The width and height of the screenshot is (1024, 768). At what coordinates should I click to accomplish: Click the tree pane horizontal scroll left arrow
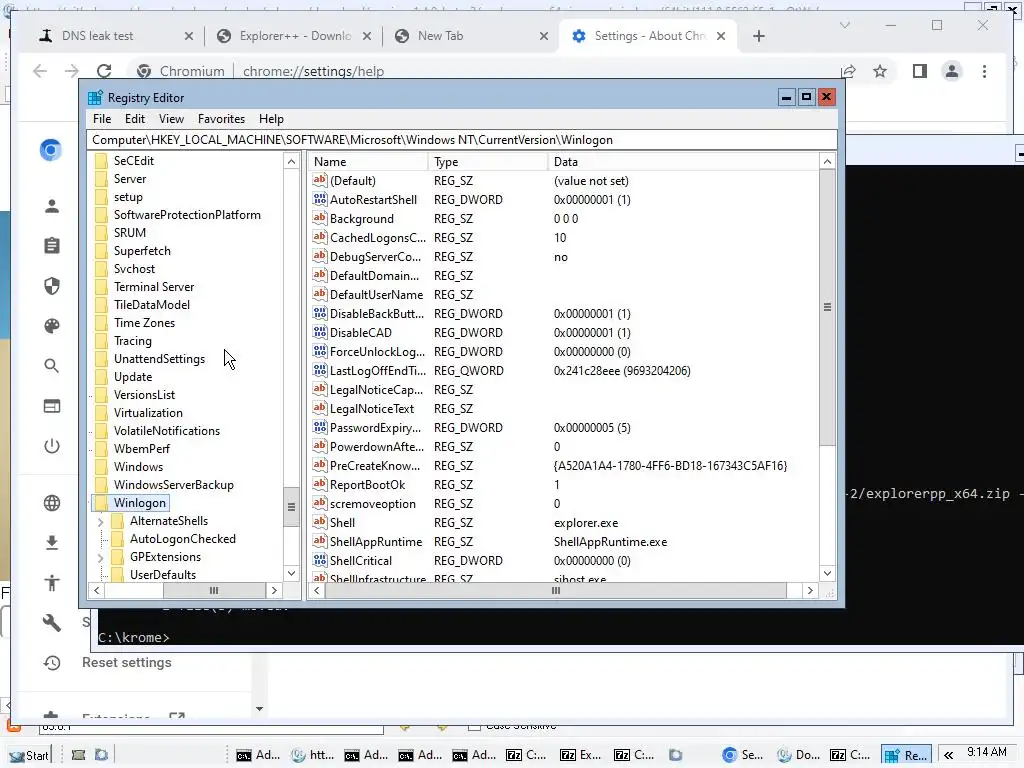97,590
